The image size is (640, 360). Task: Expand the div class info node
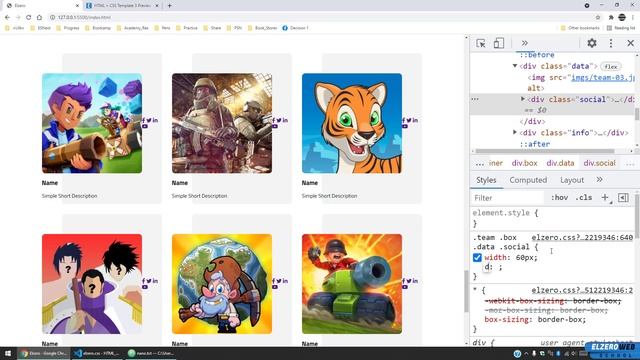pos(515,132)
